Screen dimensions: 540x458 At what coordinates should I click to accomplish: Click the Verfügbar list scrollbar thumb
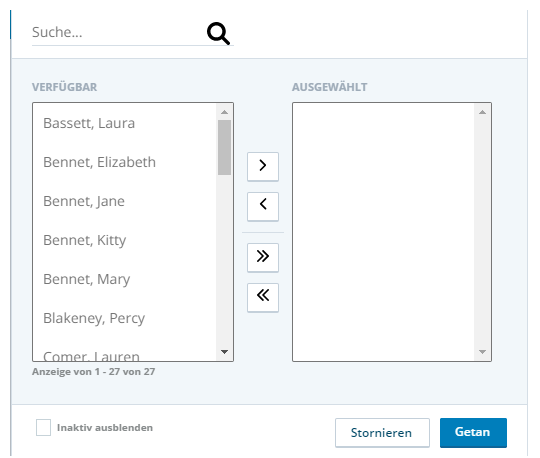[225, 147]
